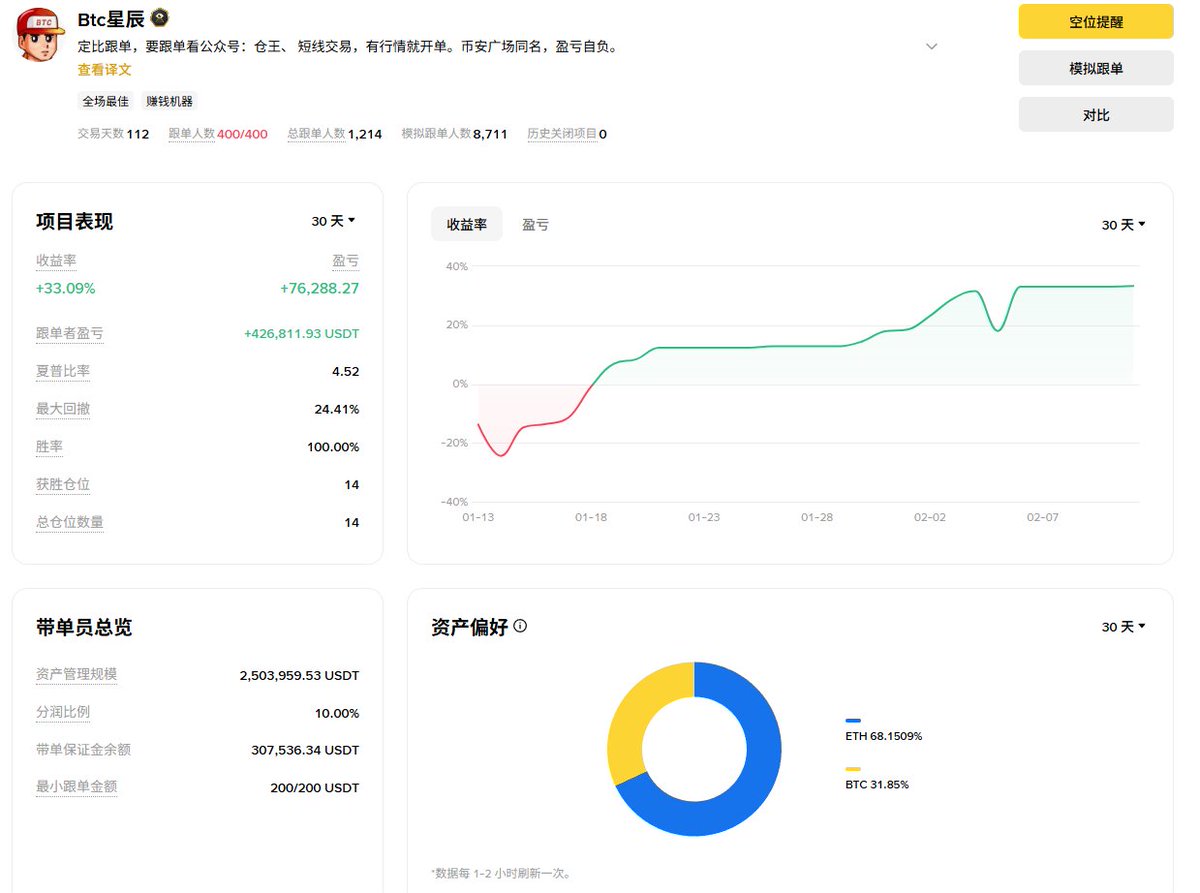Click the 模拟跟单人数 label

[436, 133]
